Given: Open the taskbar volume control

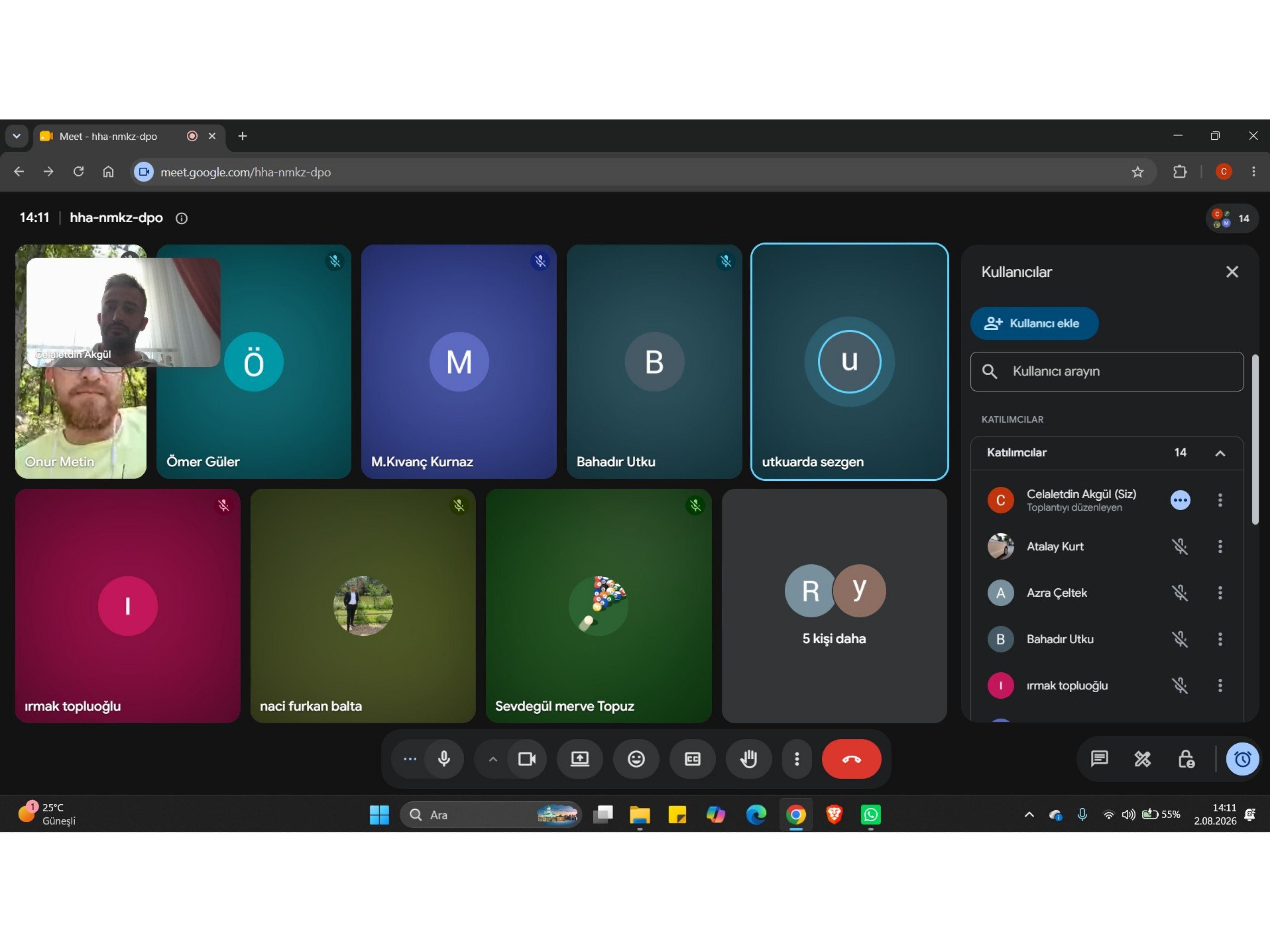Looking at the screenshot, I should (x=1128, y=814).
